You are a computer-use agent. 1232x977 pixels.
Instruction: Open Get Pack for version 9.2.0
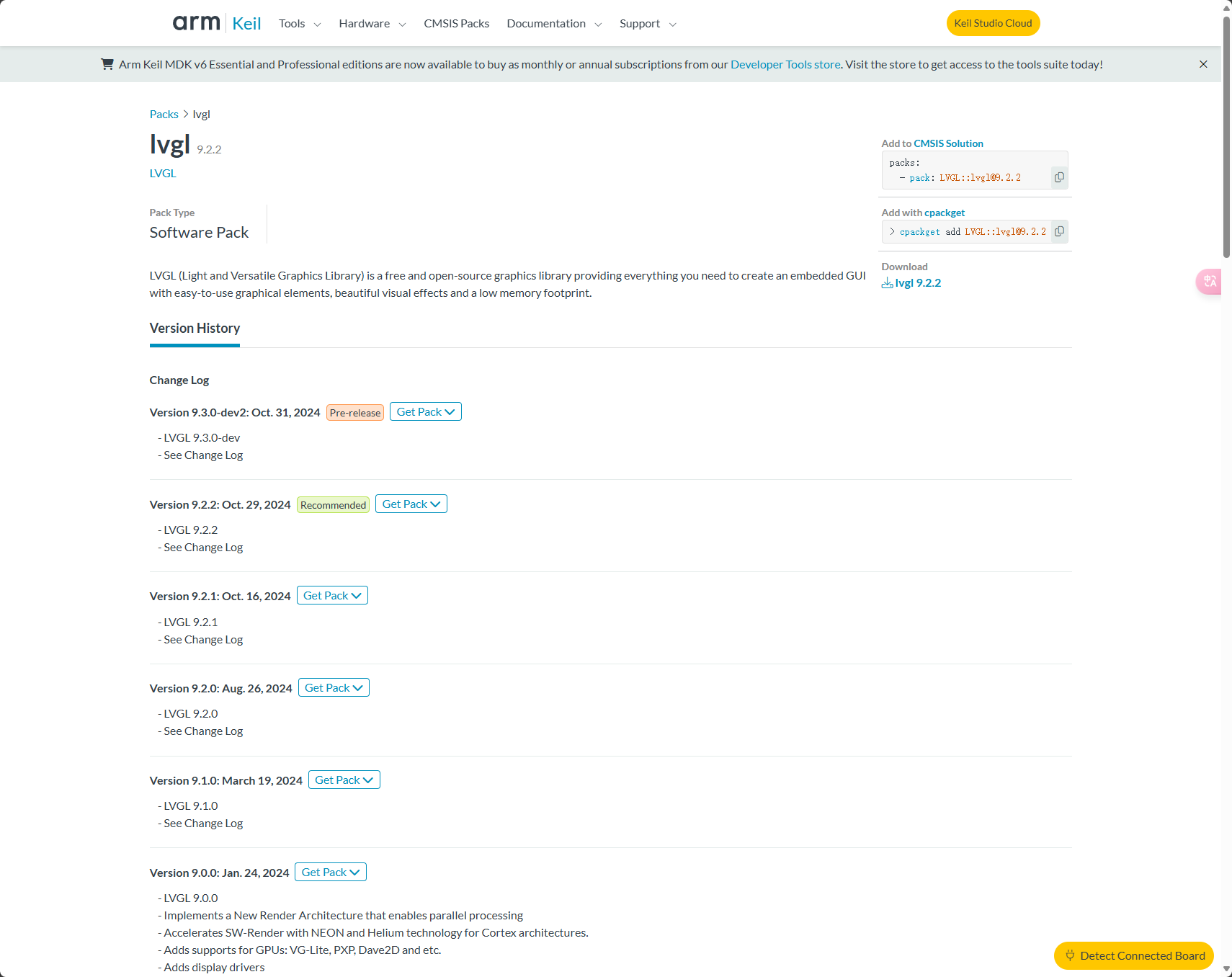334,687
